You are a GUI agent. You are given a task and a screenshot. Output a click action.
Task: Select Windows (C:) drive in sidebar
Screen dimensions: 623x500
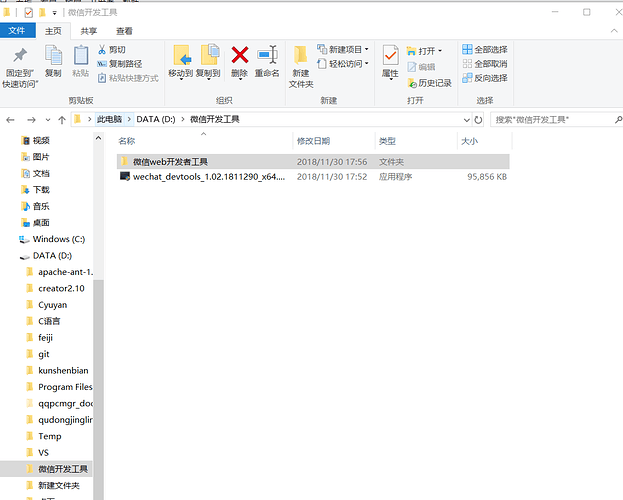click(52, 239)
